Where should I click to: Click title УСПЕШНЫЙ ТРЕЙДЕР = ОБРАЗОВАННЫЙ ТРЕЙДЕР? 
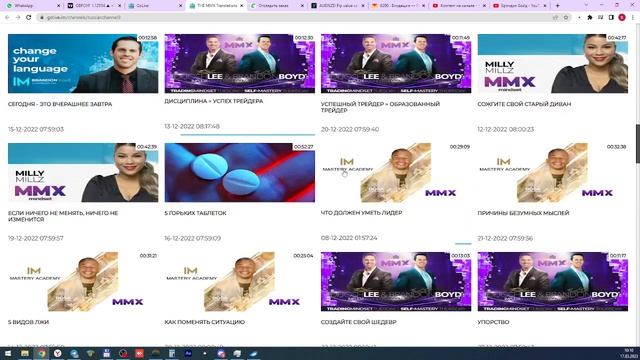coord(380,107)
